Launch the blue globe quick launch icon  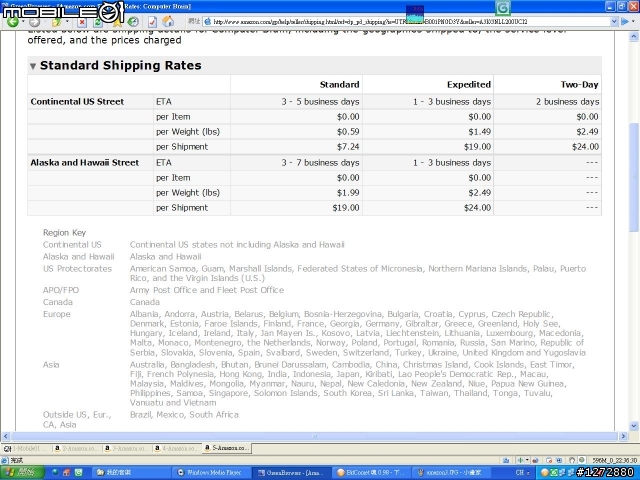55,473
